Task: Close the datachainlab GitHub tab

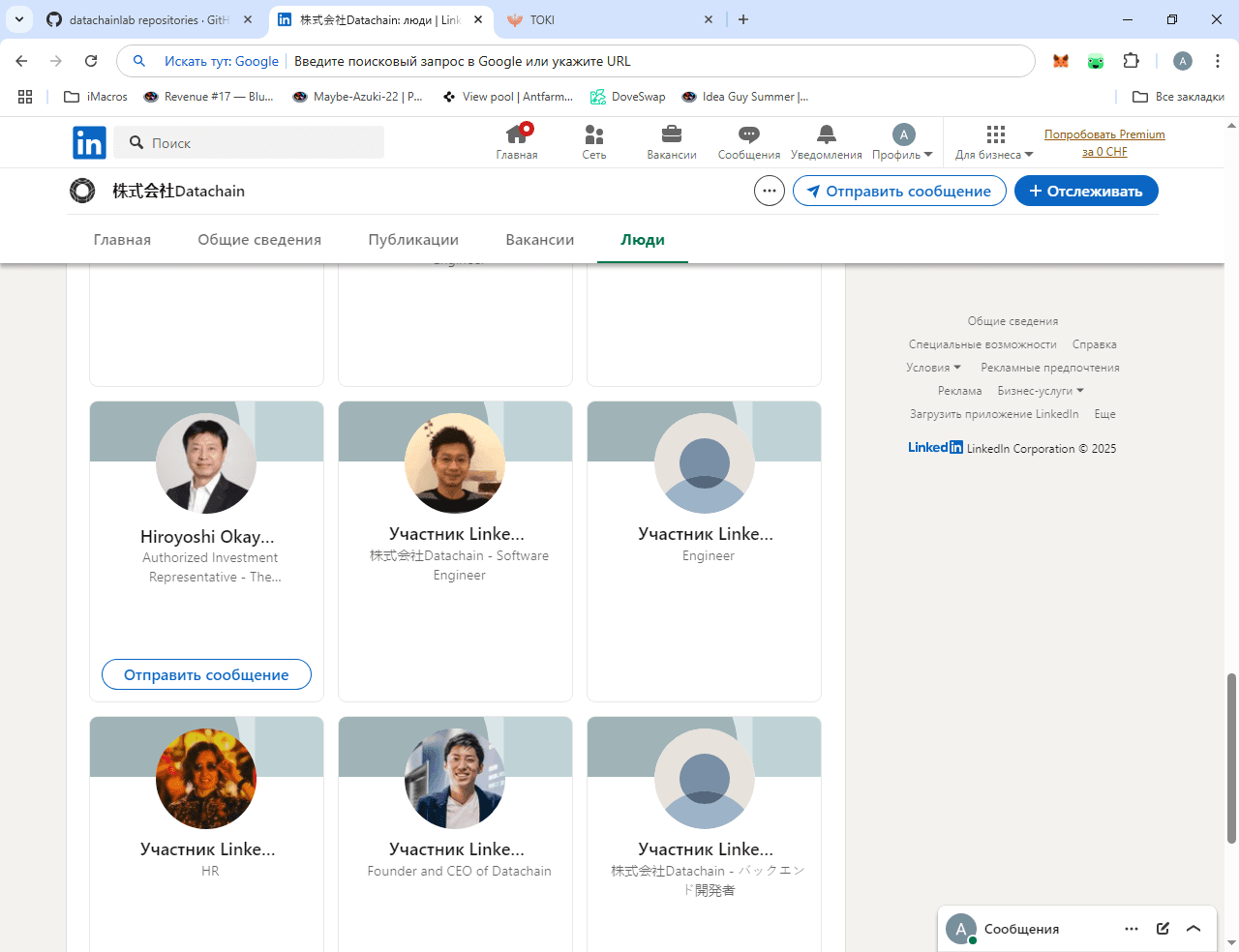Action: 248,19
